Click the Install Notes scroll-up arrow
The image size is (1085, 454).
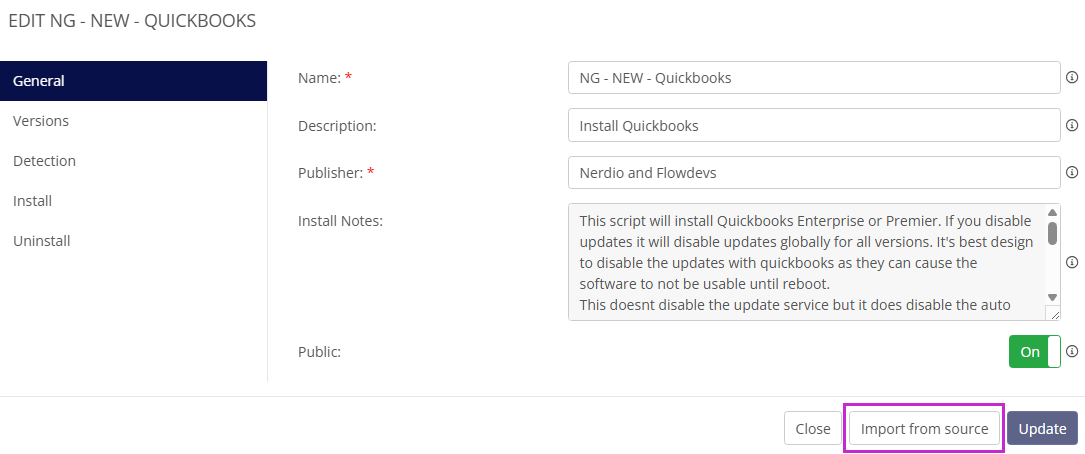tap(1052, 212)
